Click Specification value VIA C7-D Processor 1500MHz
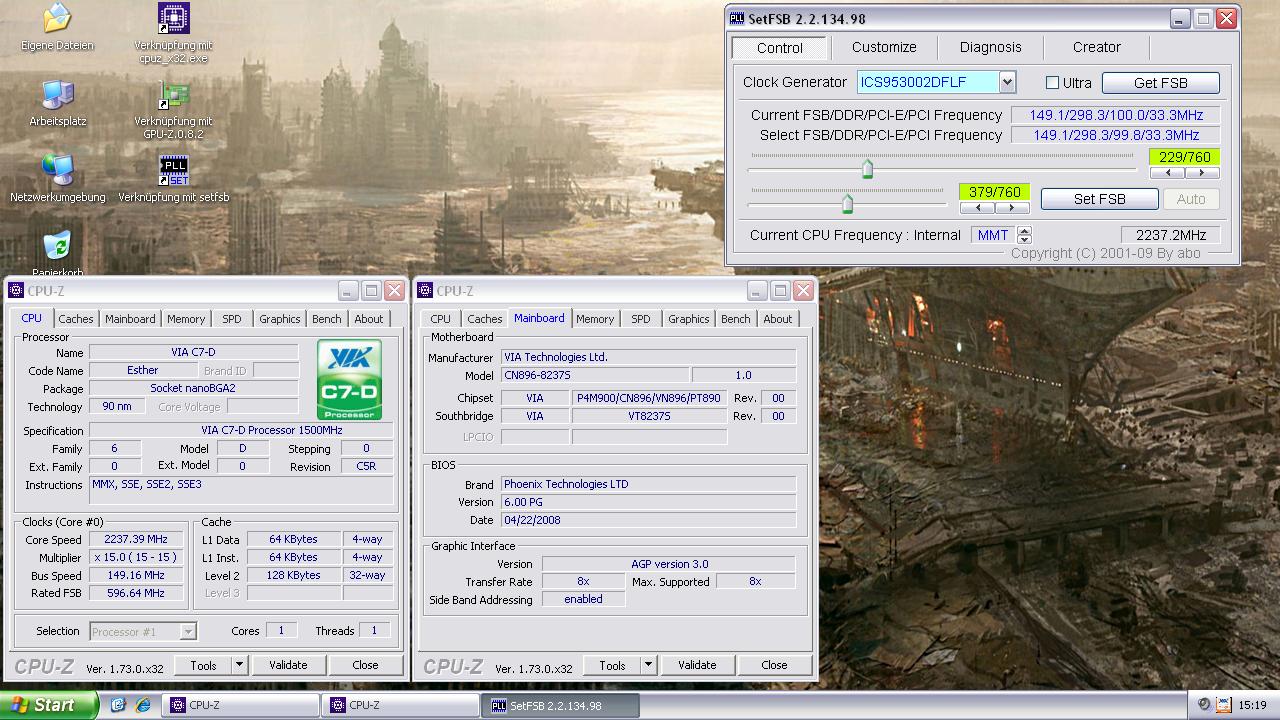1280x720 pixels. [x=241, y=430]
